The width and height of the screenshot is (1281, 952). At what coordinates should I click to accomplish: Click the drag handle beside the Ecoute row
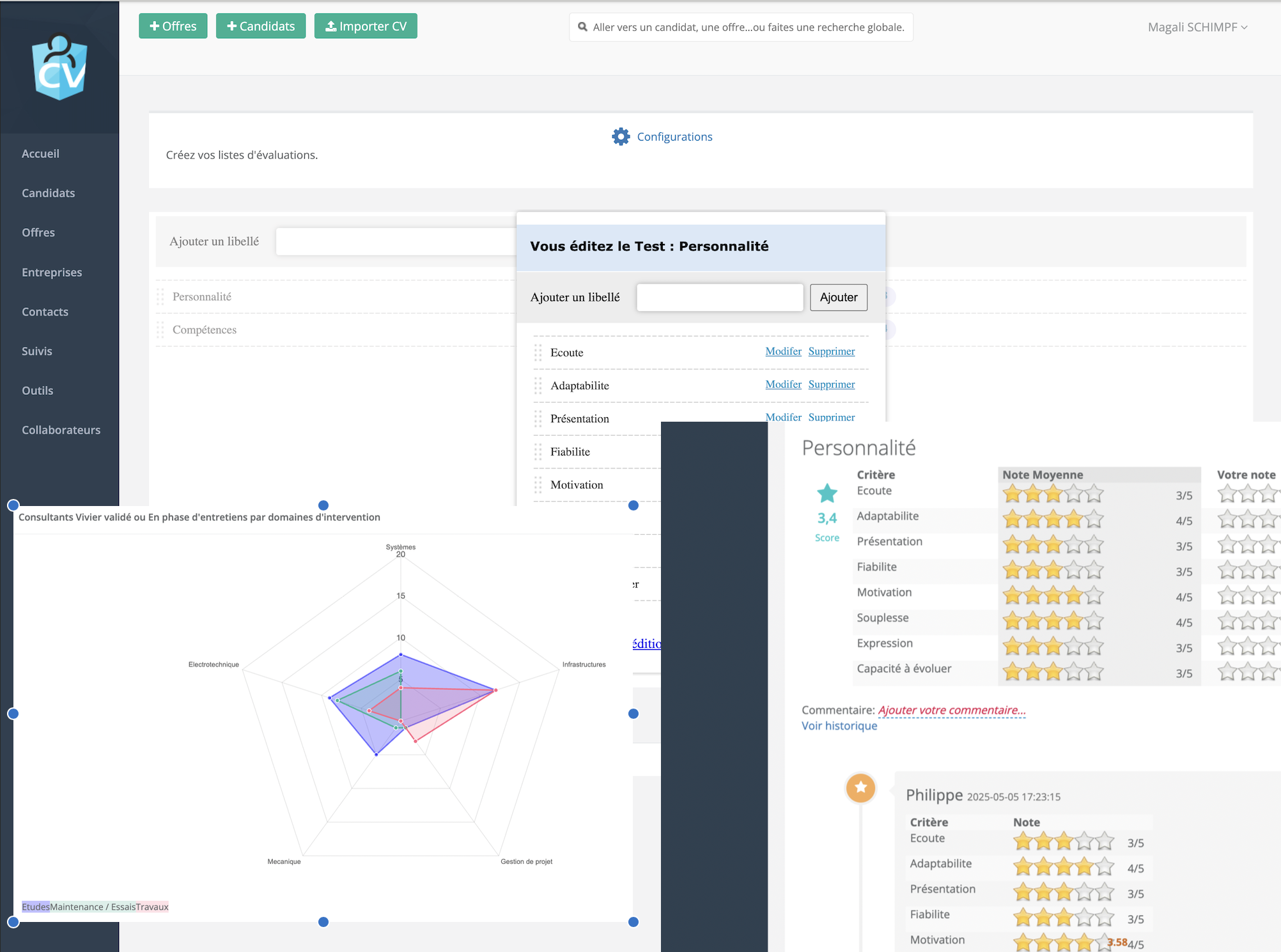(x=538, y=353)
